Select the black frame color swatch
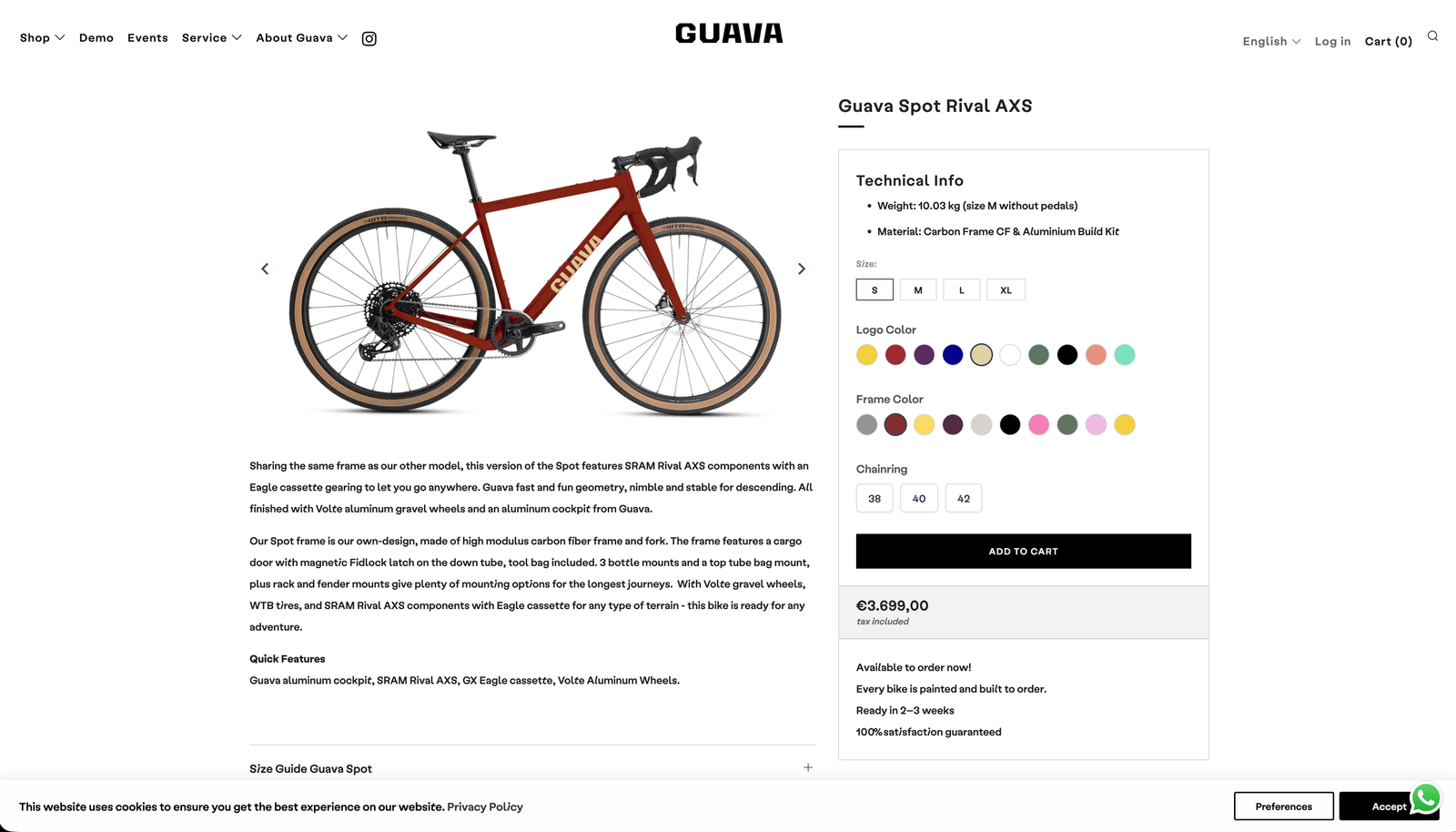This screenshot has width=1456, height=832. point(1010,424)
